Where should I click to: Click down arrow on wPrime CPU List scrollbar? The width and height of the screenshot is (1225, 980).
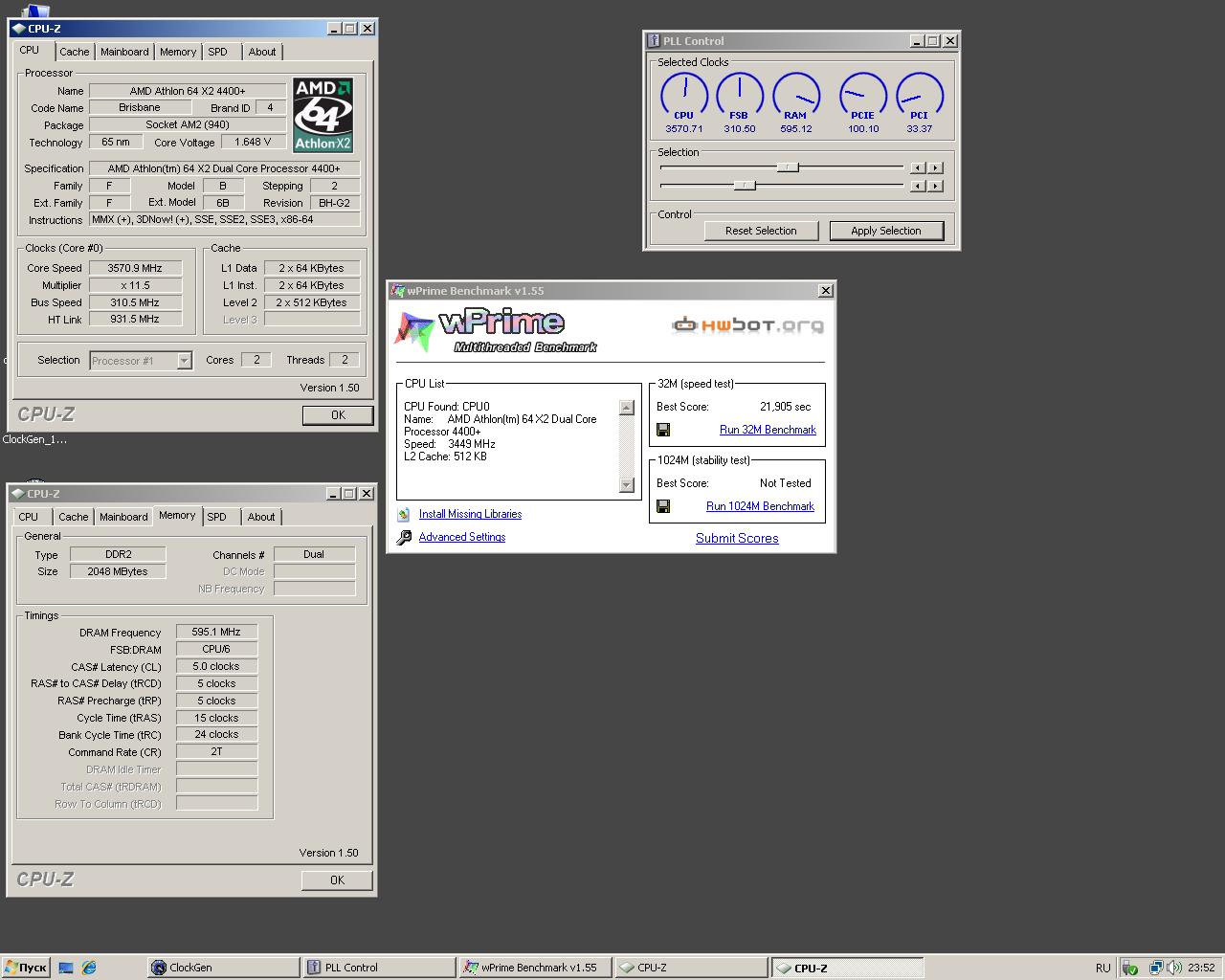(x=627, y=485)
